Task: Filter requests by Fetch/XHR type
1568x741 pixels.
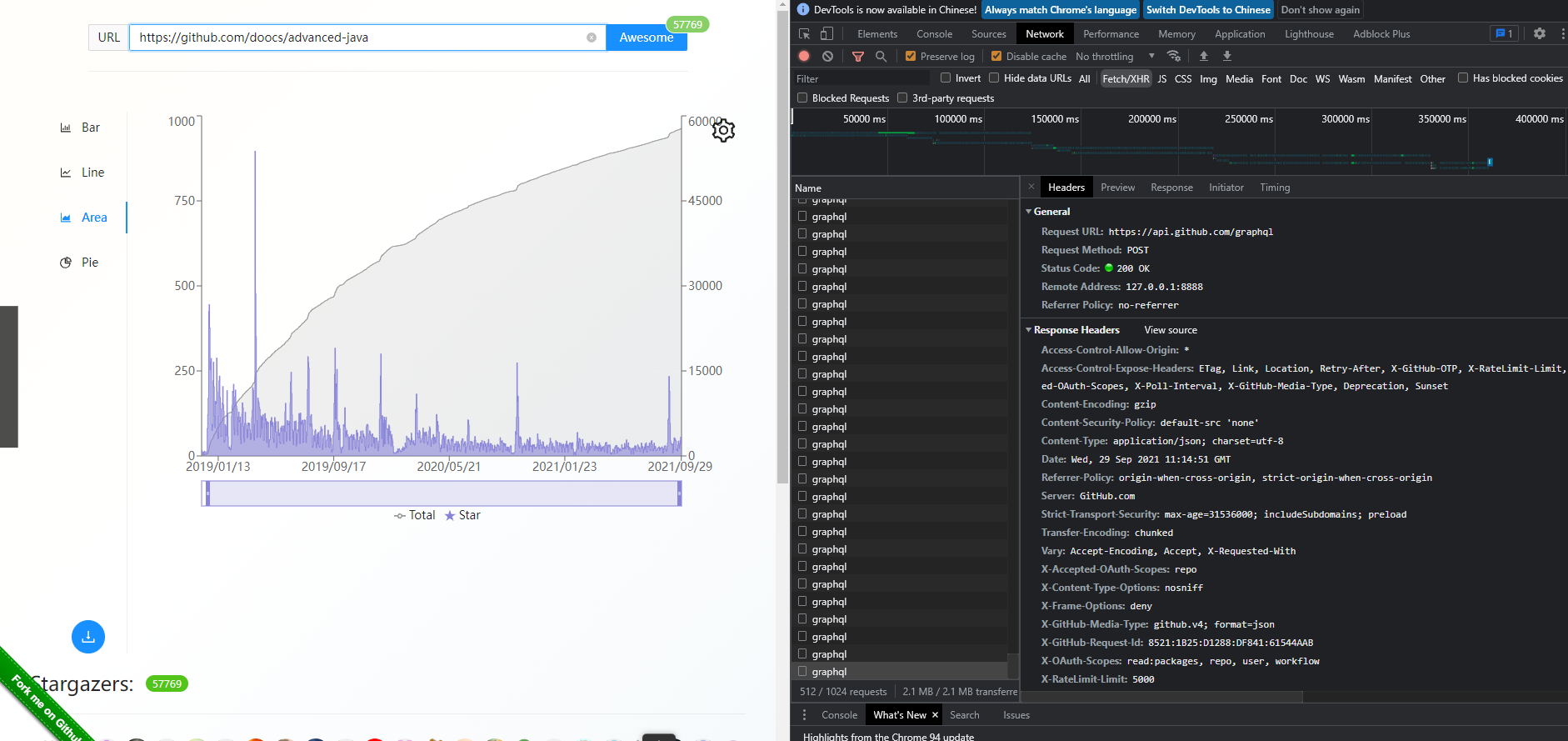Action: pos(1126,78)
